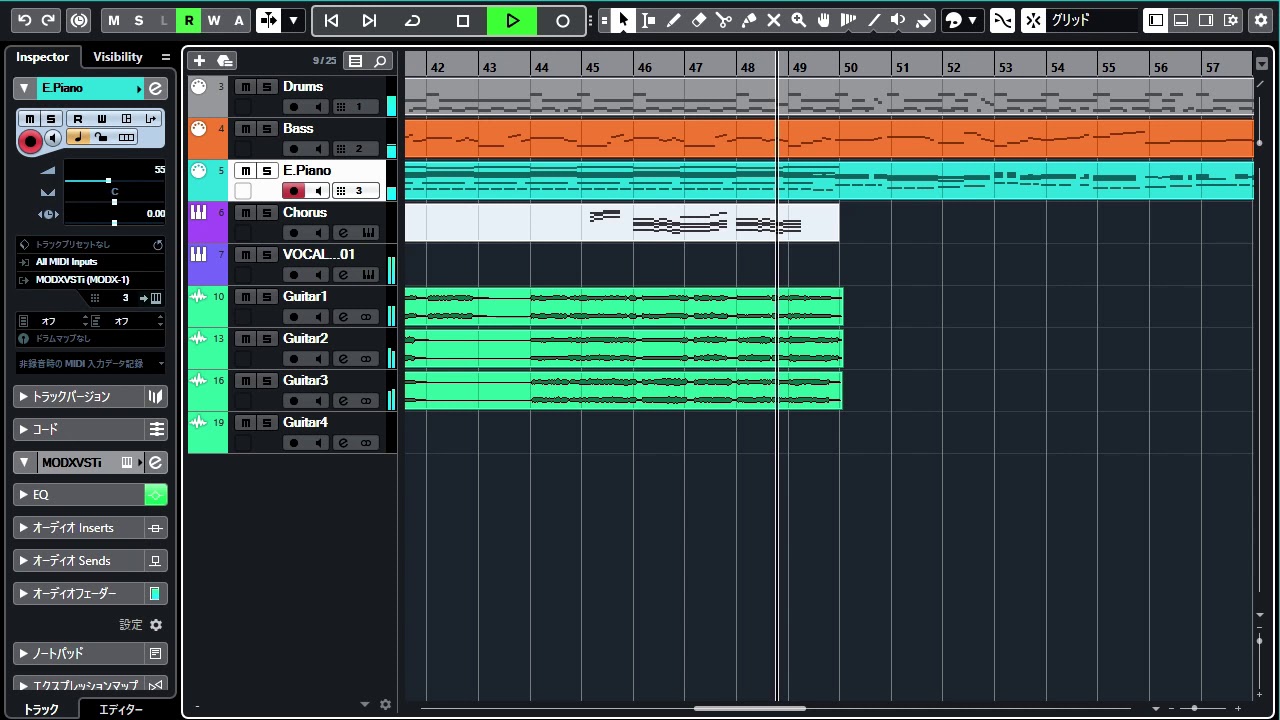The height and width of the screenshot is (720, 1280).
Task: Select the Line tool
Action: pos(873,20)
